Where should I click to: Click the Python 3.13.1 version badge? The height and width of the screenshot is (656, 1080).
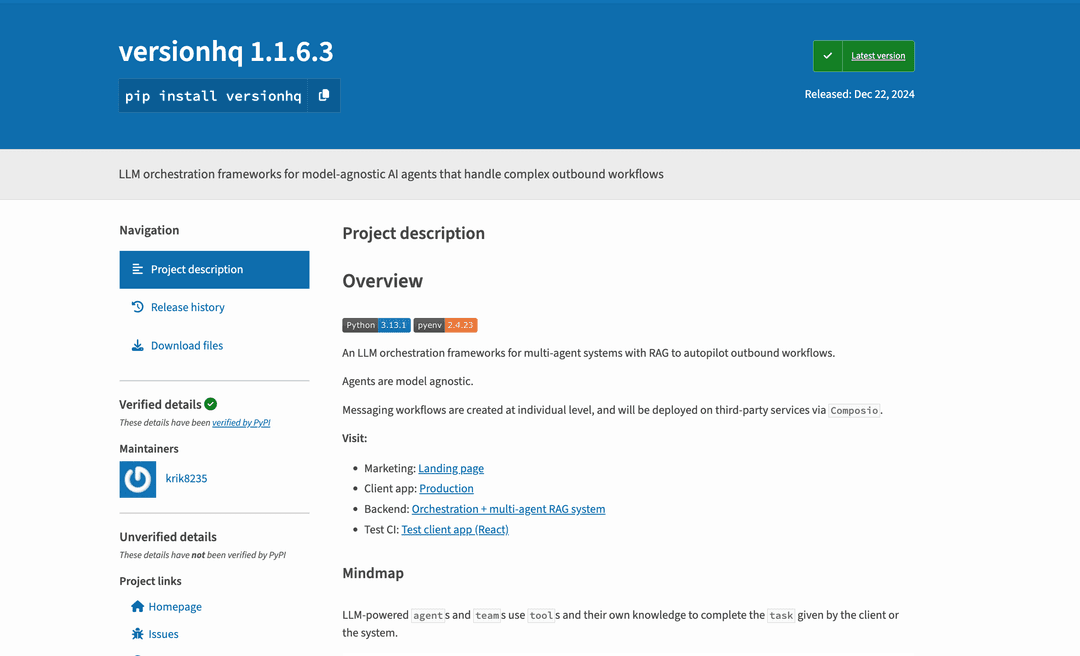point(376,325)
